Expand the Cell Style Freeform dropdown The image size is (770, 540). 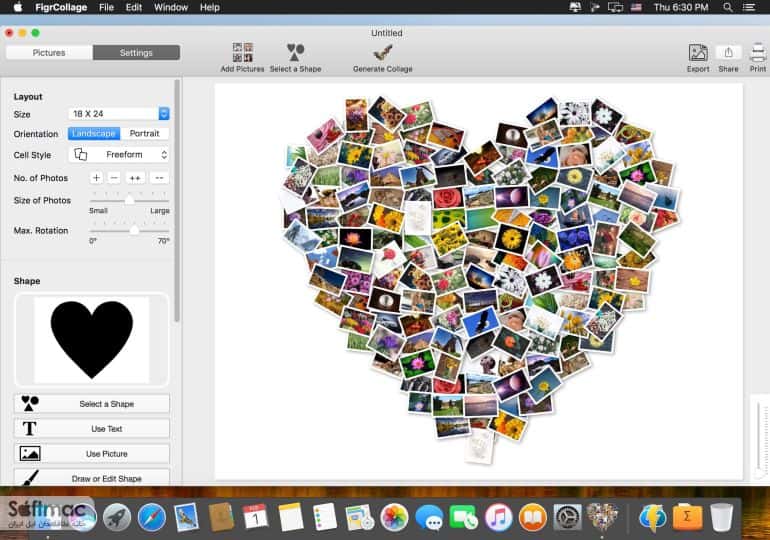(x=119, y=155)
